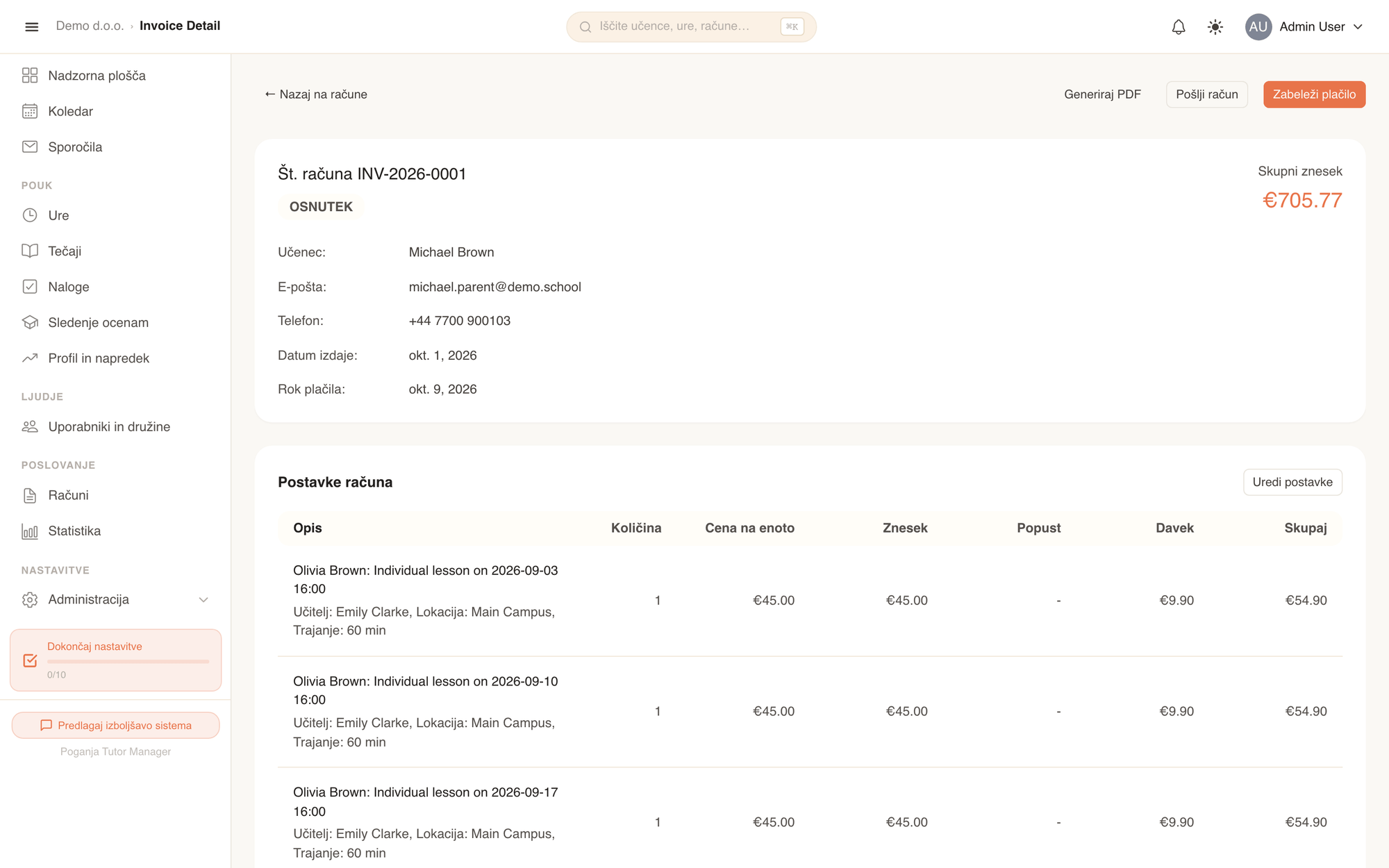Click the Sporočila envelope icon
The height and width of the screenshot is (868, 1389).
click(30, 147)
